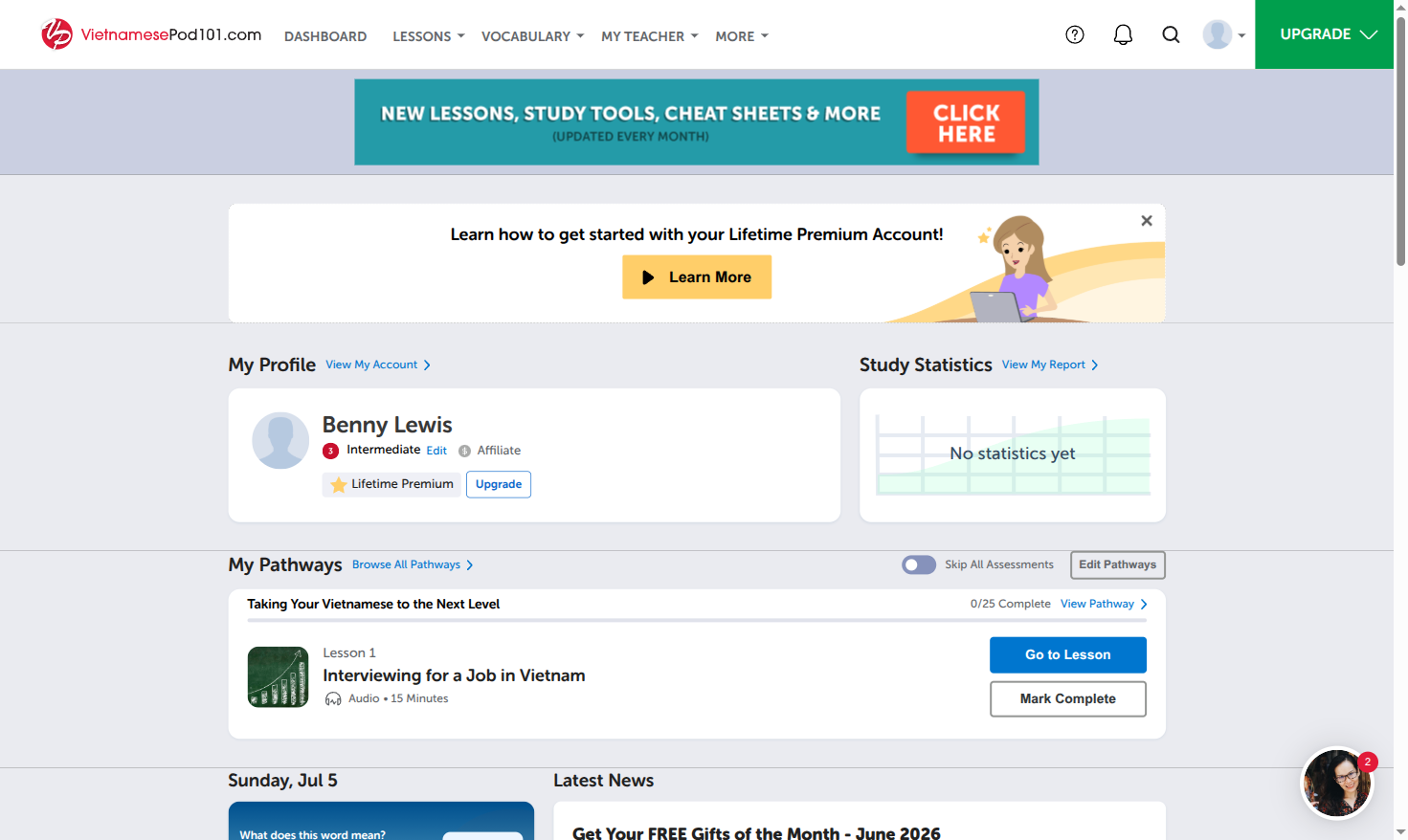Click the Lesson 1 label

pyautogui.click(x=349, y=653)
